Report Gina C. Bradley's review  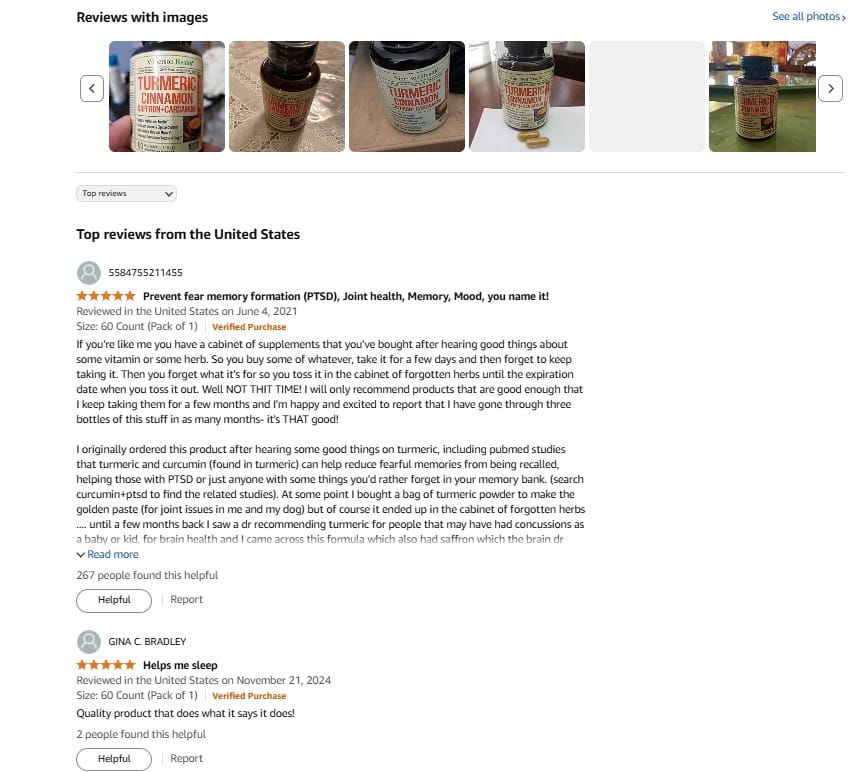pos(186,759)
